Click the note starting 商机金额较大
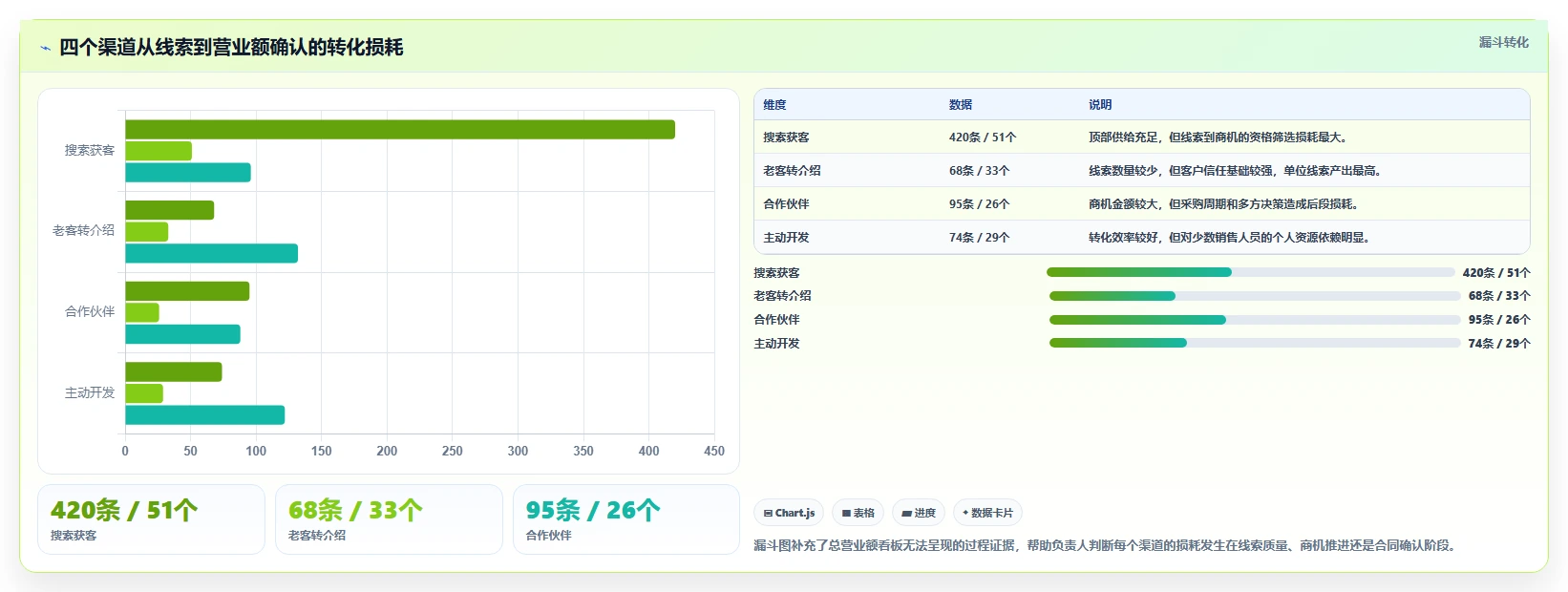The height and width of the screenshot is (592, 1568). tap(1225, 204)
